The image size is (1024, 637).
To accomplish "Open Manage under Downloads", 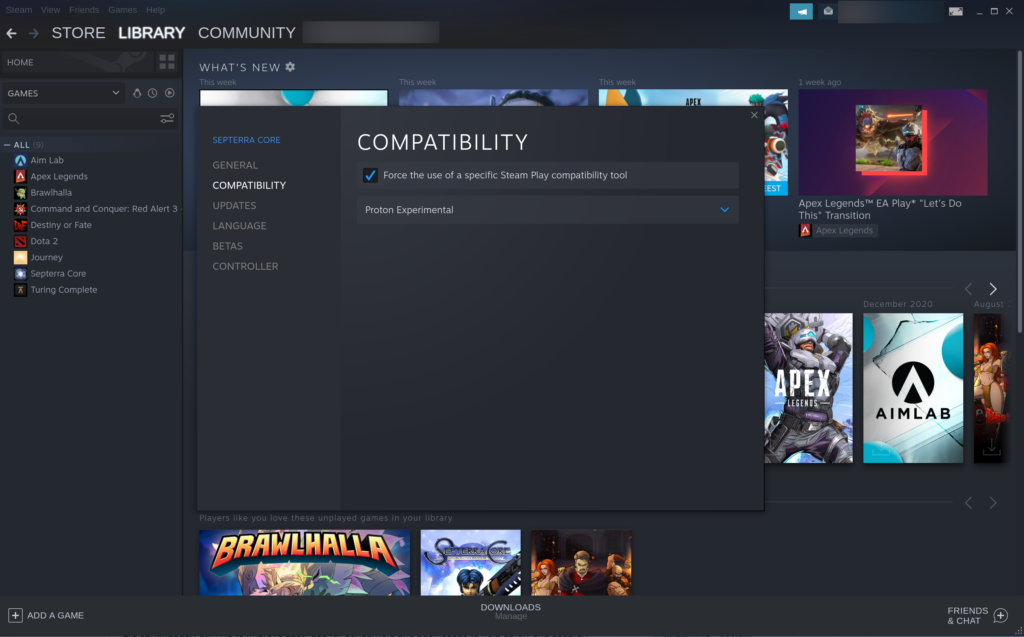I will 511,617.
